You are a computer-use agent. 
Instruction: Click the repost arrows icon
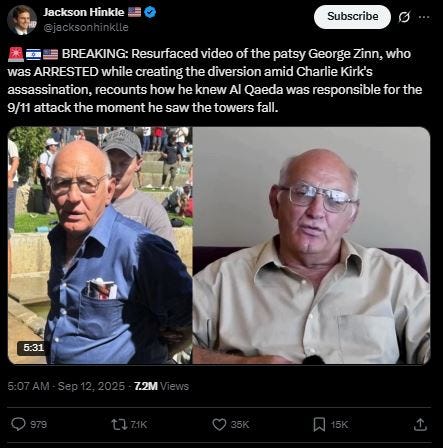coord(119,424)
